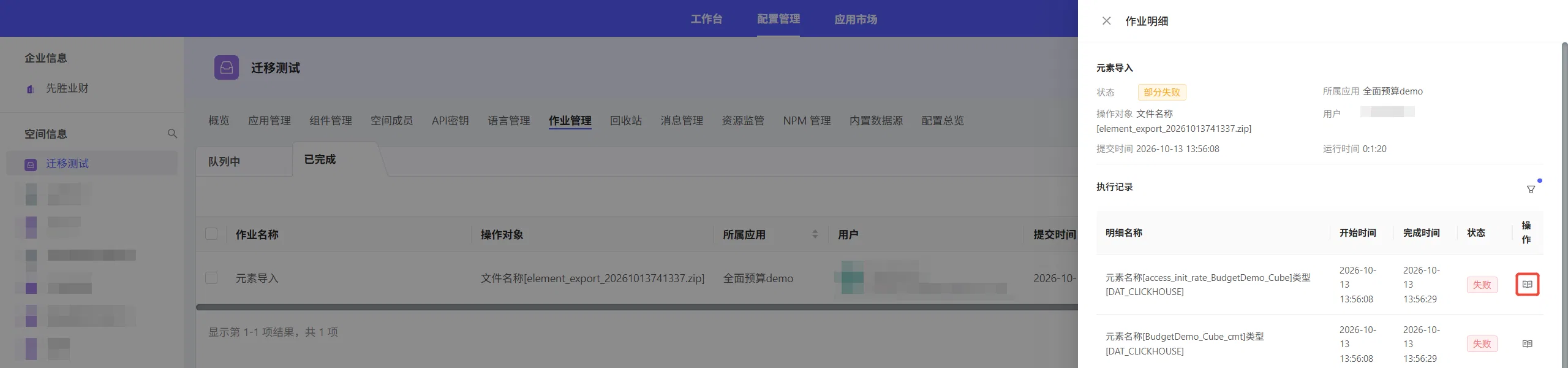This screenshot has width=1568, height=368.
Task: Click 失败 tag for BudgetDemo_Cube_cmt
Action: (x=1482, y=344)
